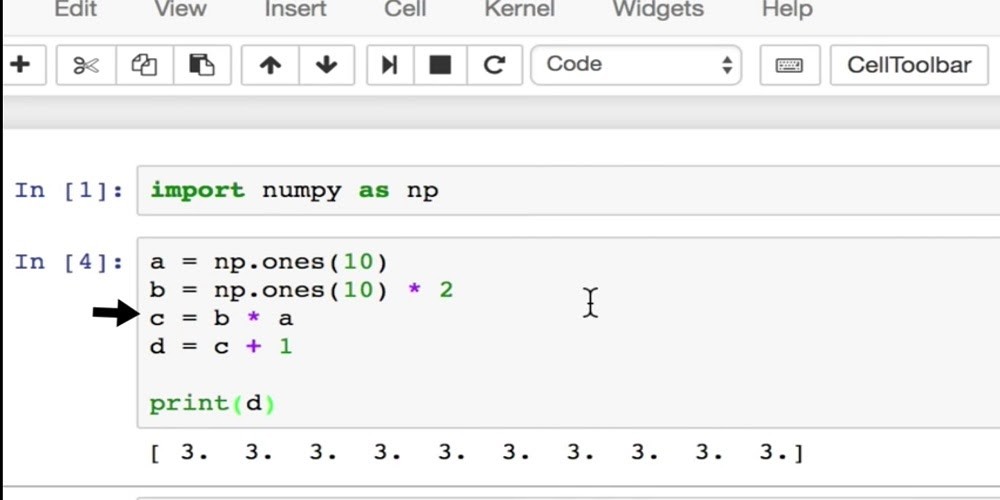The width and height of the screenshot is (1000, 500).
Task: Restart kernel using circular arrow icon
Action: coord(494,65)
